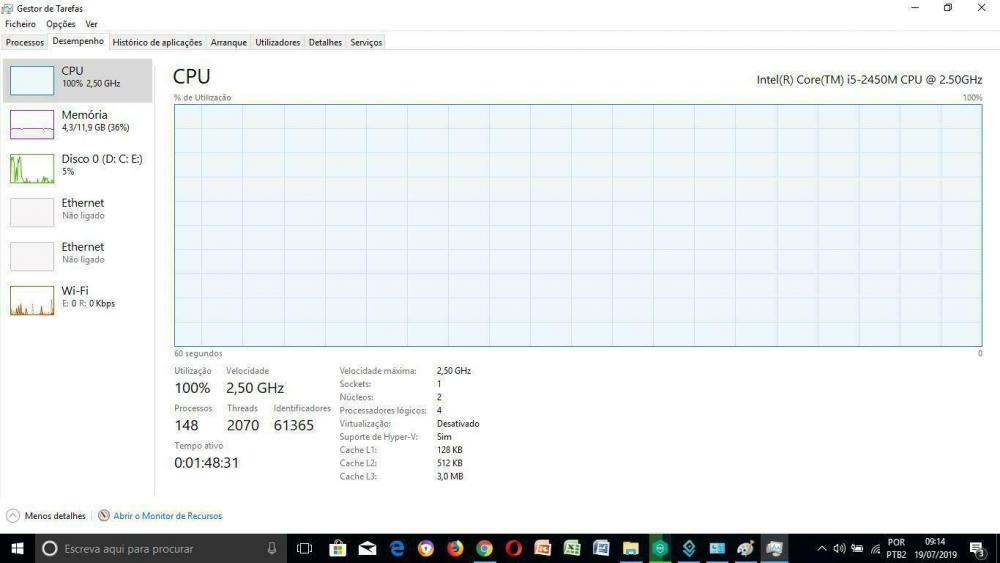The image size is (1000, 563).
Task: Launch Firefox from the taskbar
Action: 455,548
